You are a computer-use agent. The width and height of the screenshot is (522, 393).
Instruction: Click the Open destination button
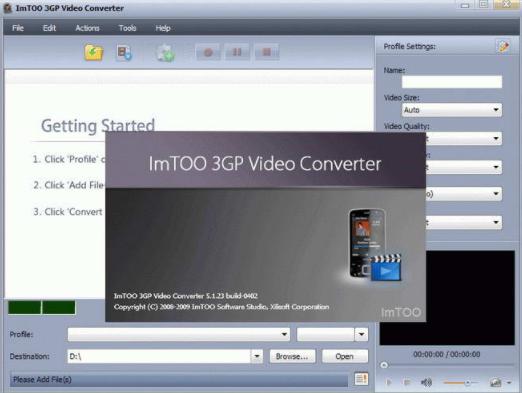345,356
